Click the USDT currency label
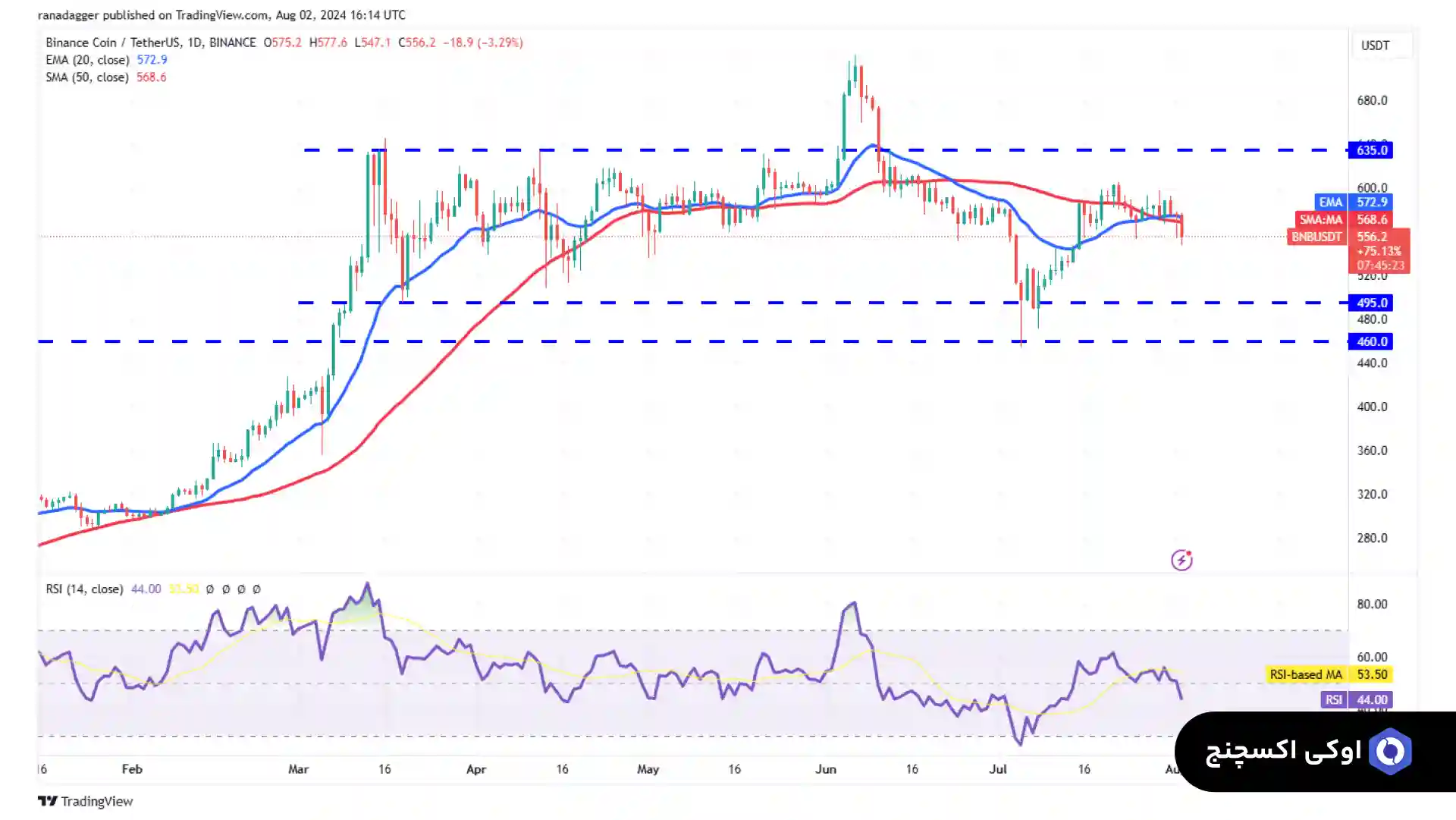Screen dimensions: 1456x820 tap(1375, 46)
